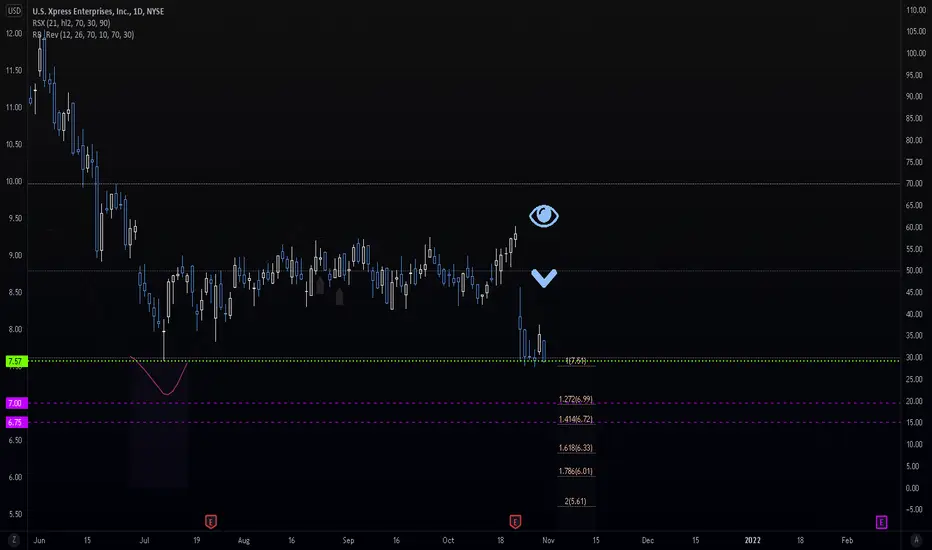Click the 9.00 value on left price scale
Image resolution: width=932 pixels, height=550 pixels.
pyautogui.click(x=15, y=255)
